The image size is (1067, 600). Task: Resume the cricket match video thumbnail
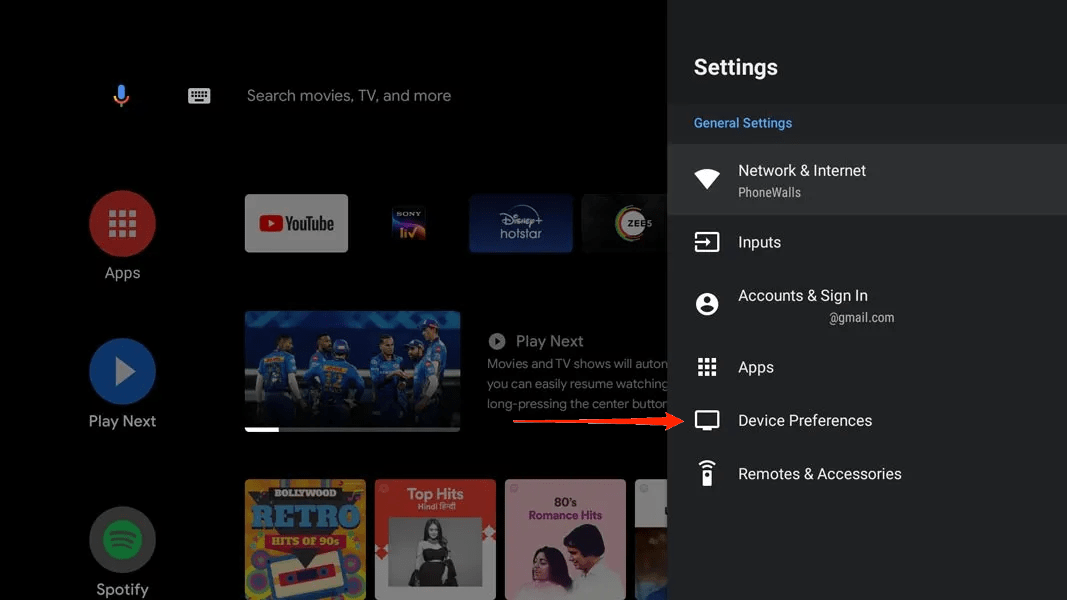pos(352,369)
